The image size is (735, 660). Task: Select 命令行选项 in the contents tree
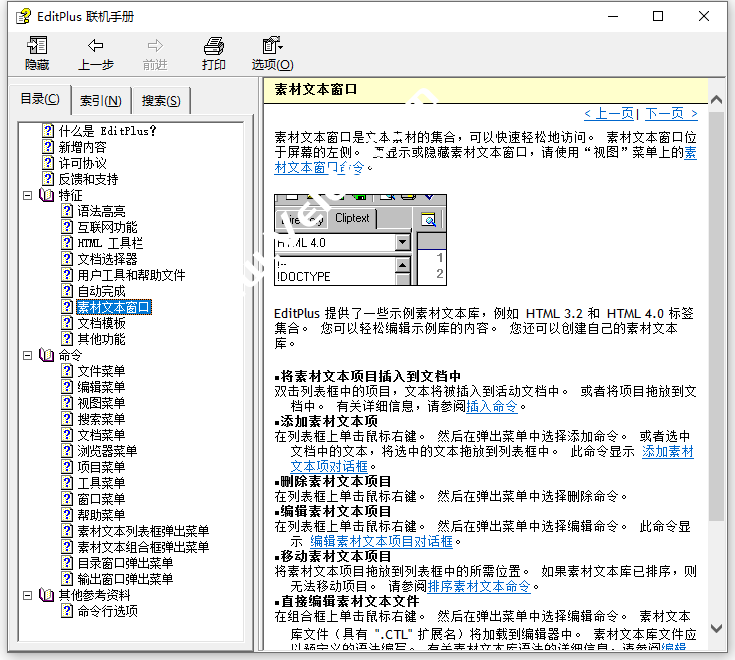point(107,611)
